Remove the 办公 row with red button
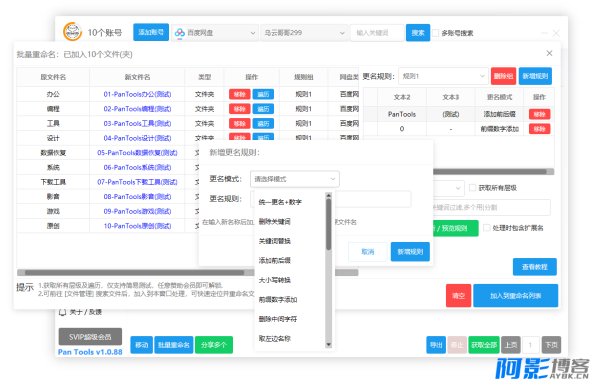The width and height of the screenshot is (591, 380). (240, 94)
